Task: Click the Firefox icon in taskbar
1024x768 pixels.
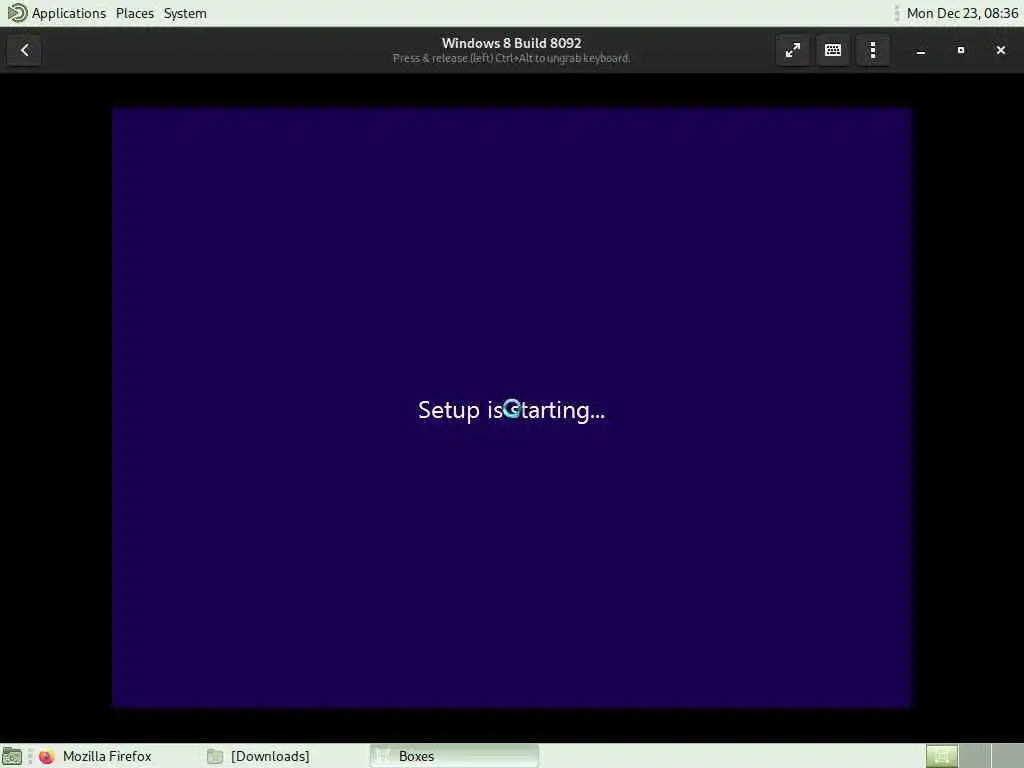Action: coord(46,756)
